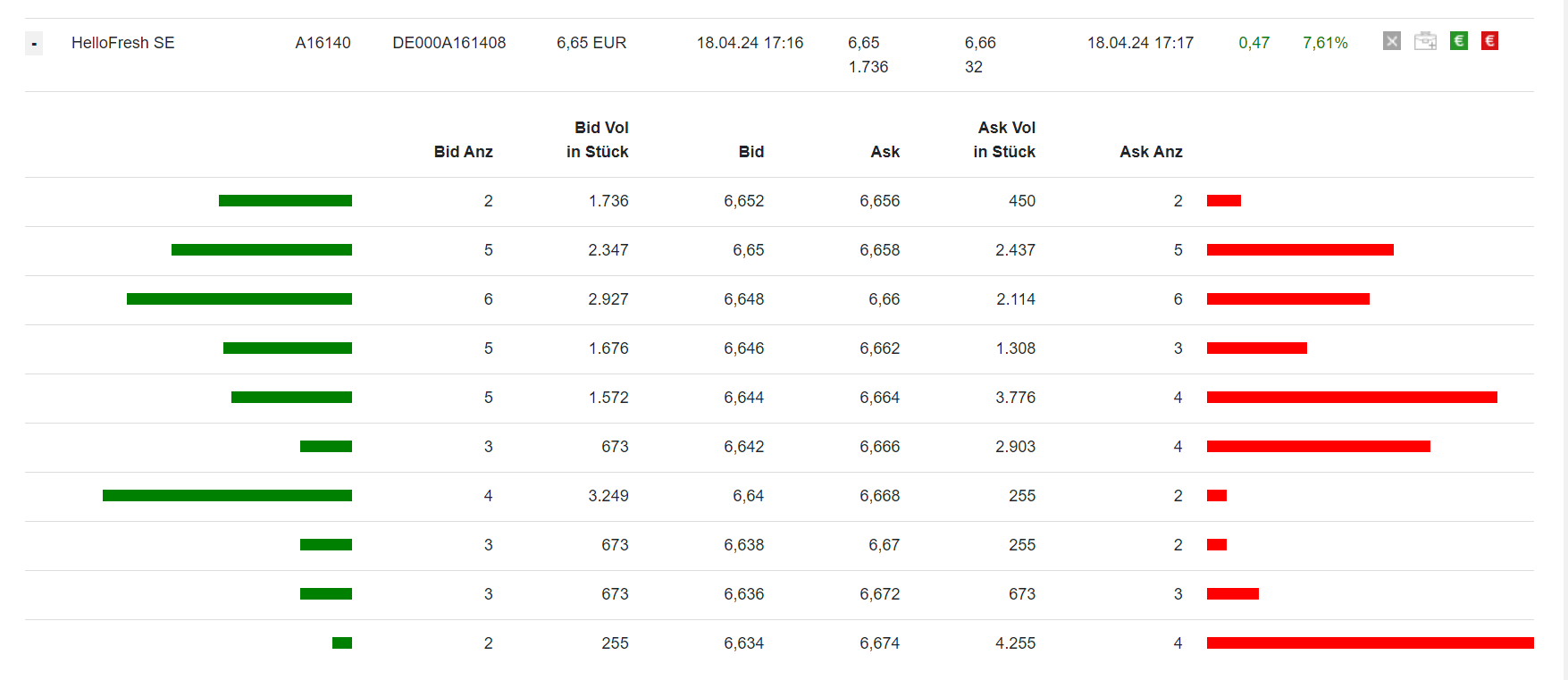
Task: Click the WKN A16140 value
Action: 323,43
